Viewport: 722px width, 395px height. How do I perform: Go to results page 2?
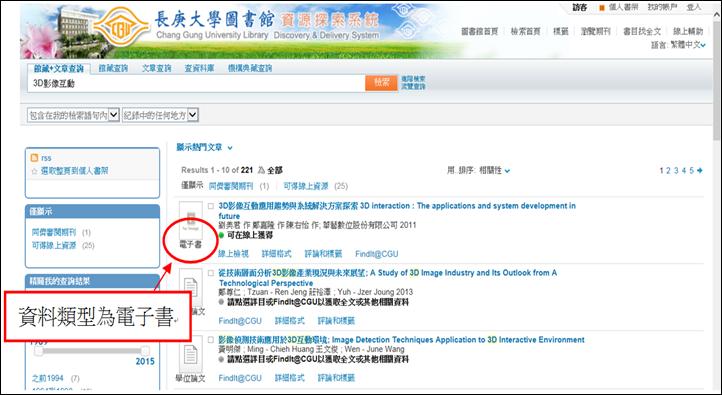[x=669, y=170]
